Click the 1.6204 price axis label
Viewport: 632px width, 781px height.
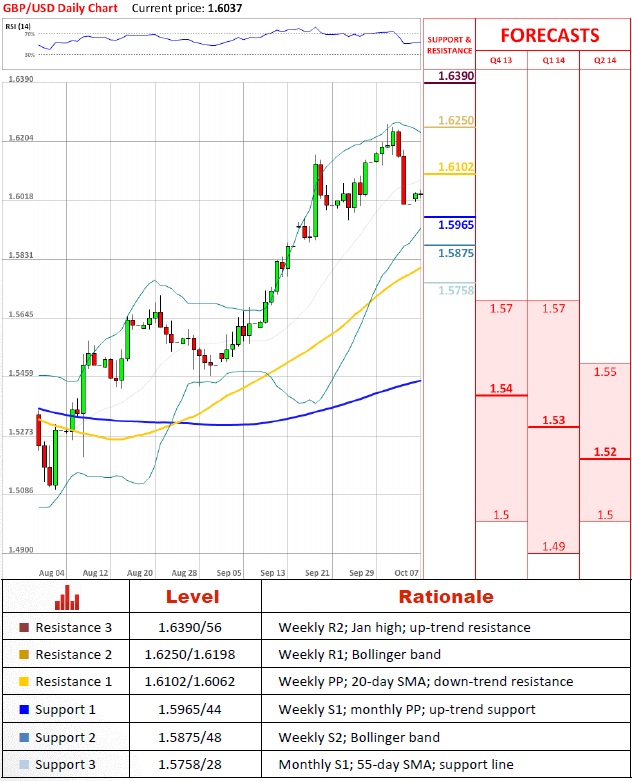pyautogui.click(x=20, y=138)
